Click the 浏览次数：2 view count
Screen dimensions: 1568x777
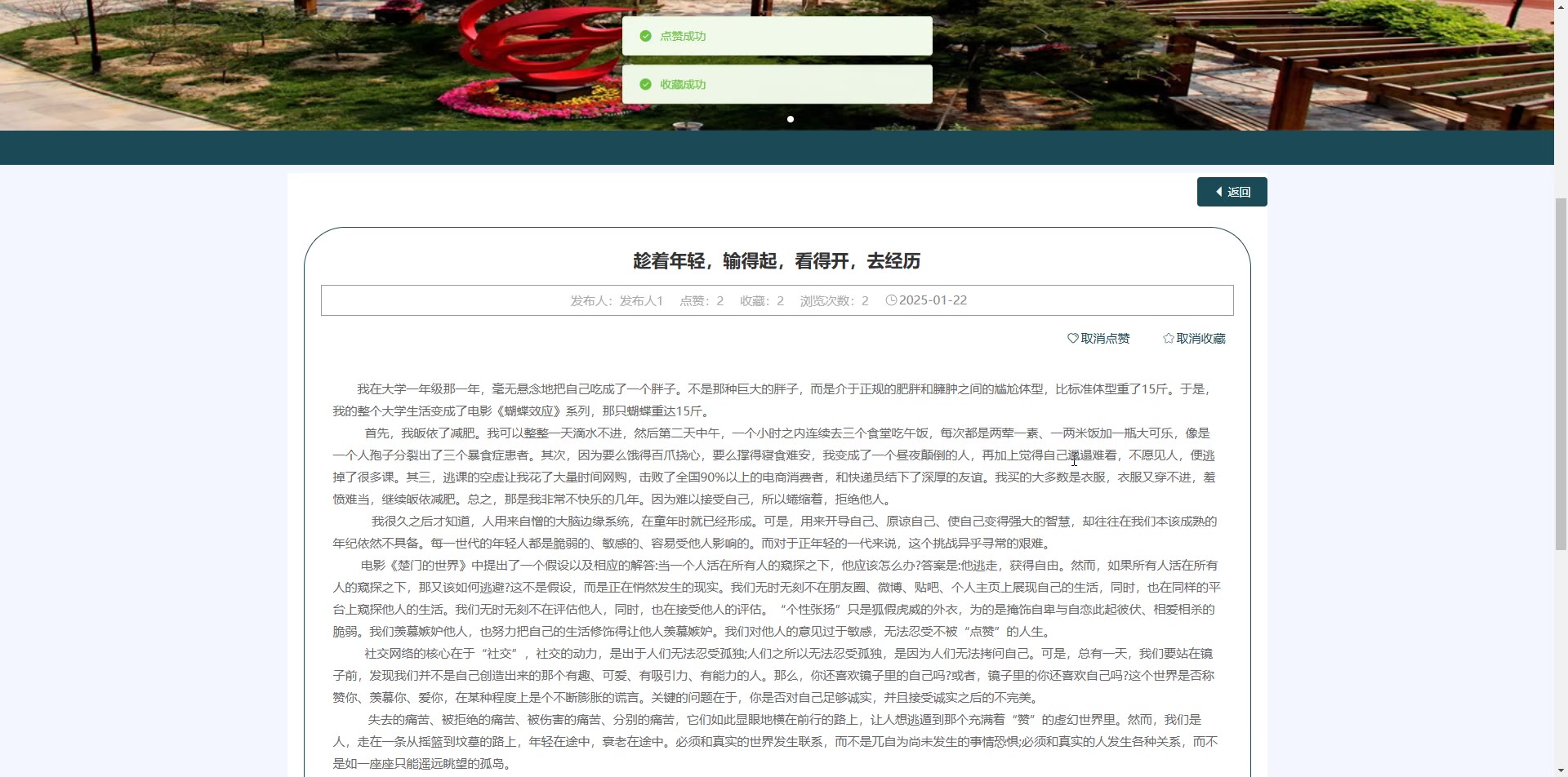point(834,301)
